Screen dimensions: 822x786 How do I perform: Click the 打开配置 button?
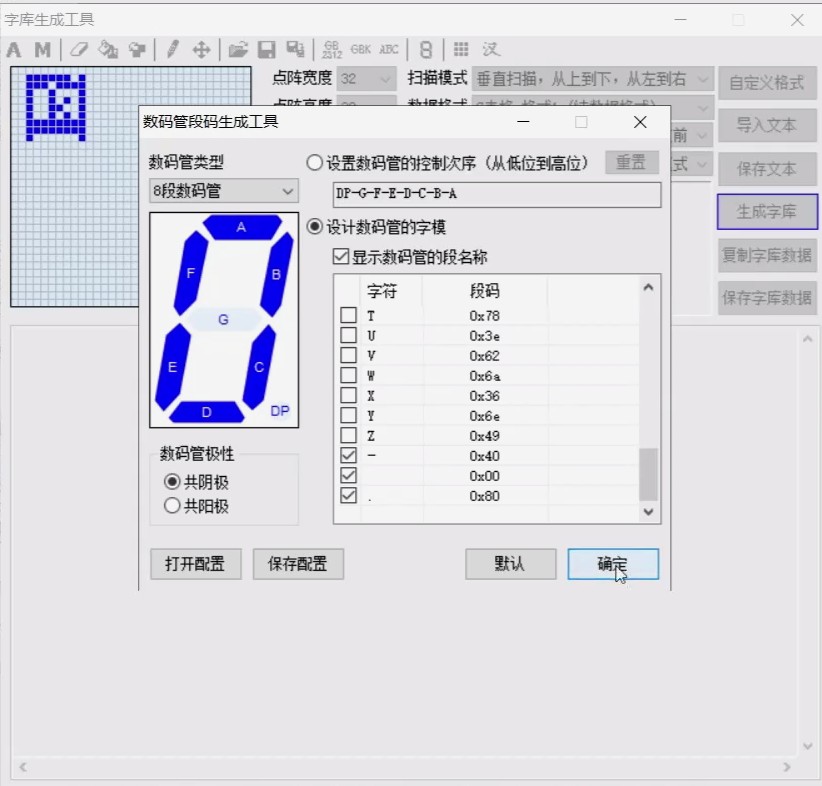click(x=196, y=564)
